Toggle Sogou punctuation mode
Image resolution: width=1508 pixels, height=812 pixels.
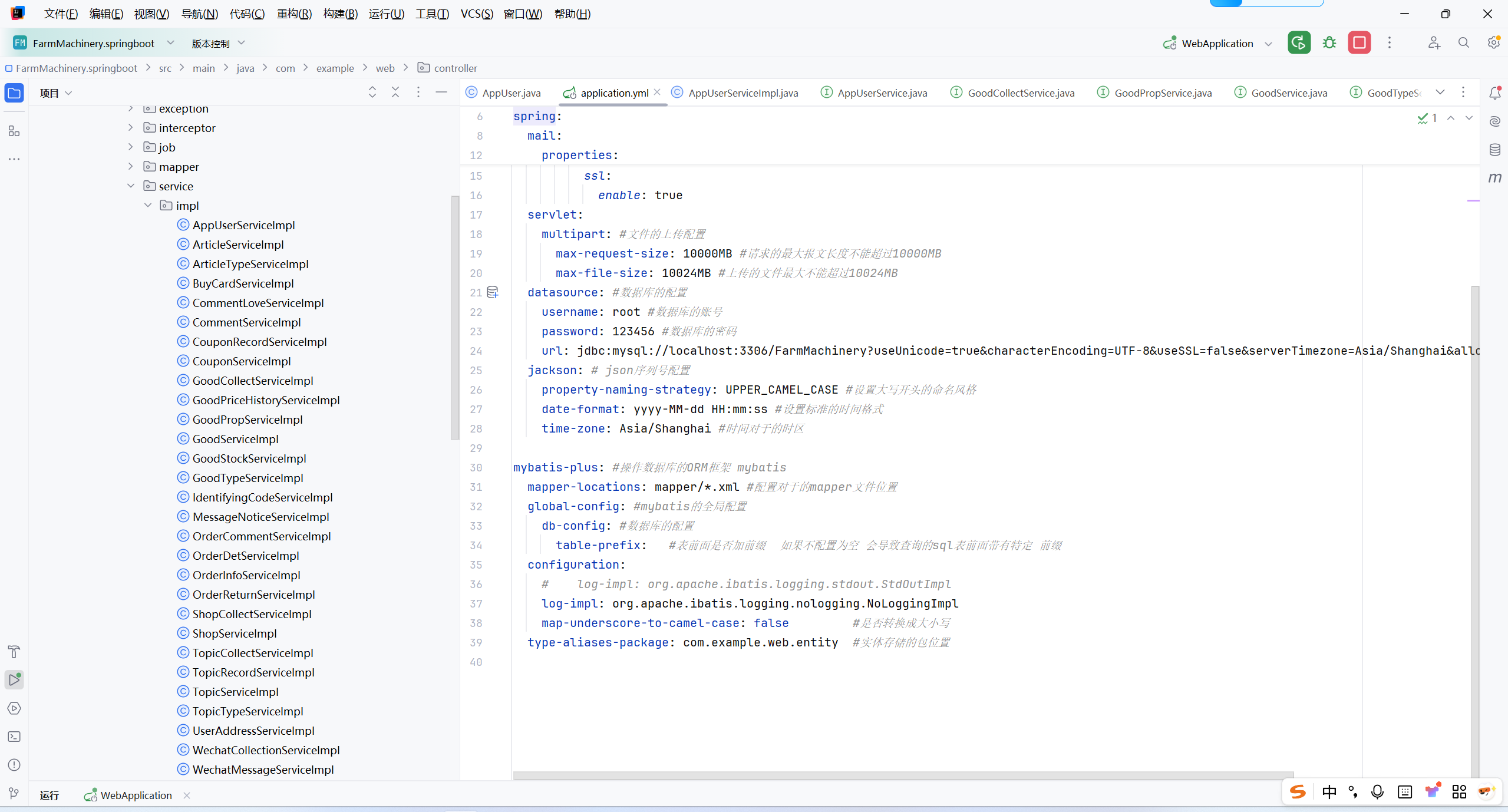[x=1353, y=792]
